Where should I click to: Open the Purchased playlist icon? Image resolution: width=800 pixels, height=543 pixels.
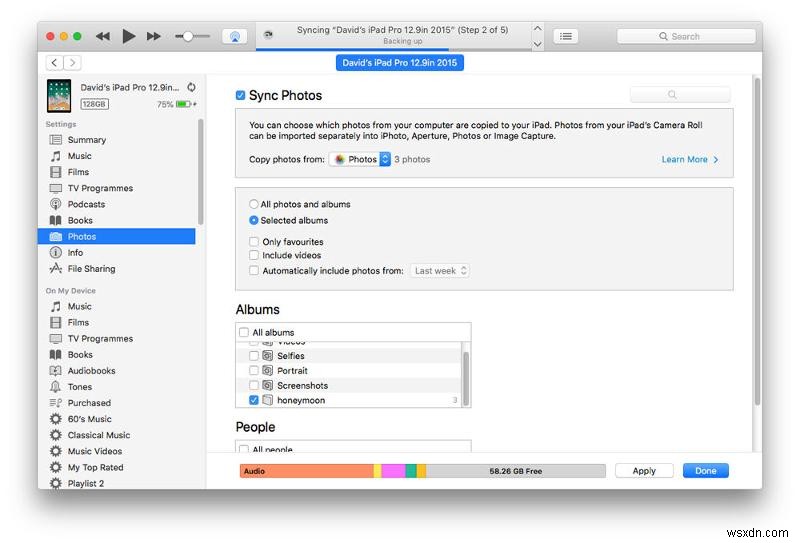pos(56,403)
